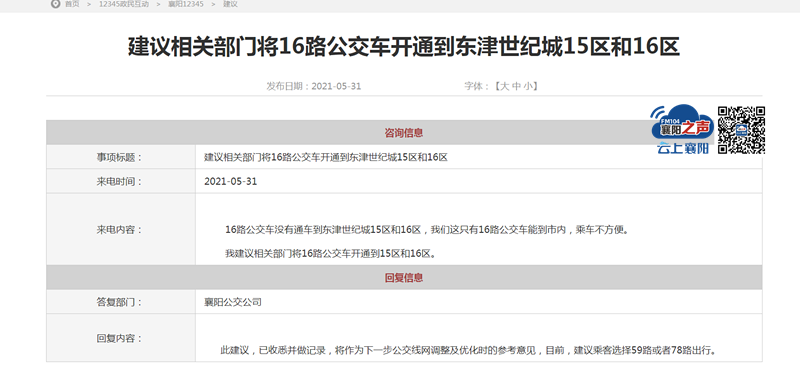Open the 首页 breadcrumb link
Viewport: 800px width, 388px height.
(72, 4)
